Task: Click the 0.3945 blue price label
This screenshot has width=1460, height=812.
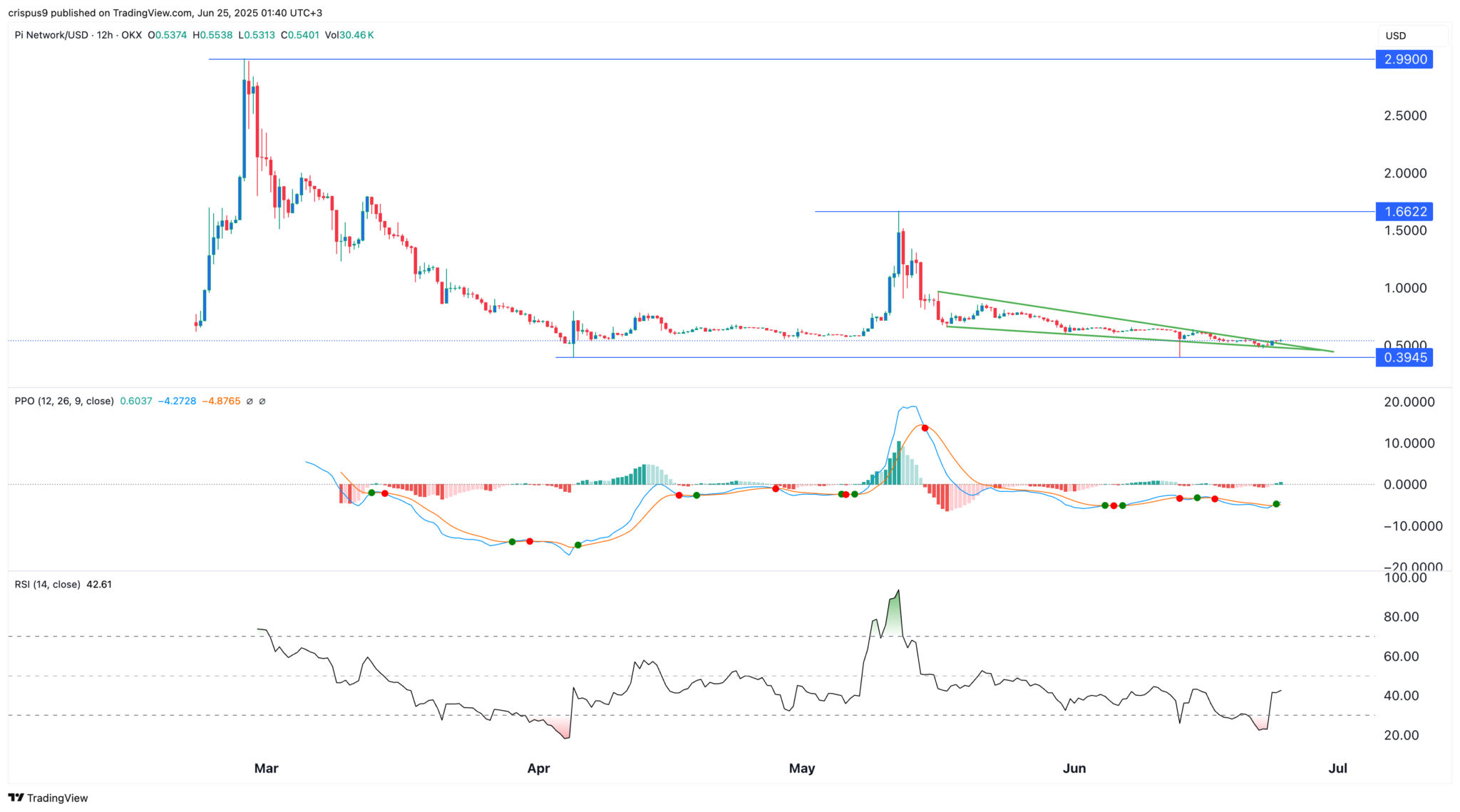Action: point(1404,357)
